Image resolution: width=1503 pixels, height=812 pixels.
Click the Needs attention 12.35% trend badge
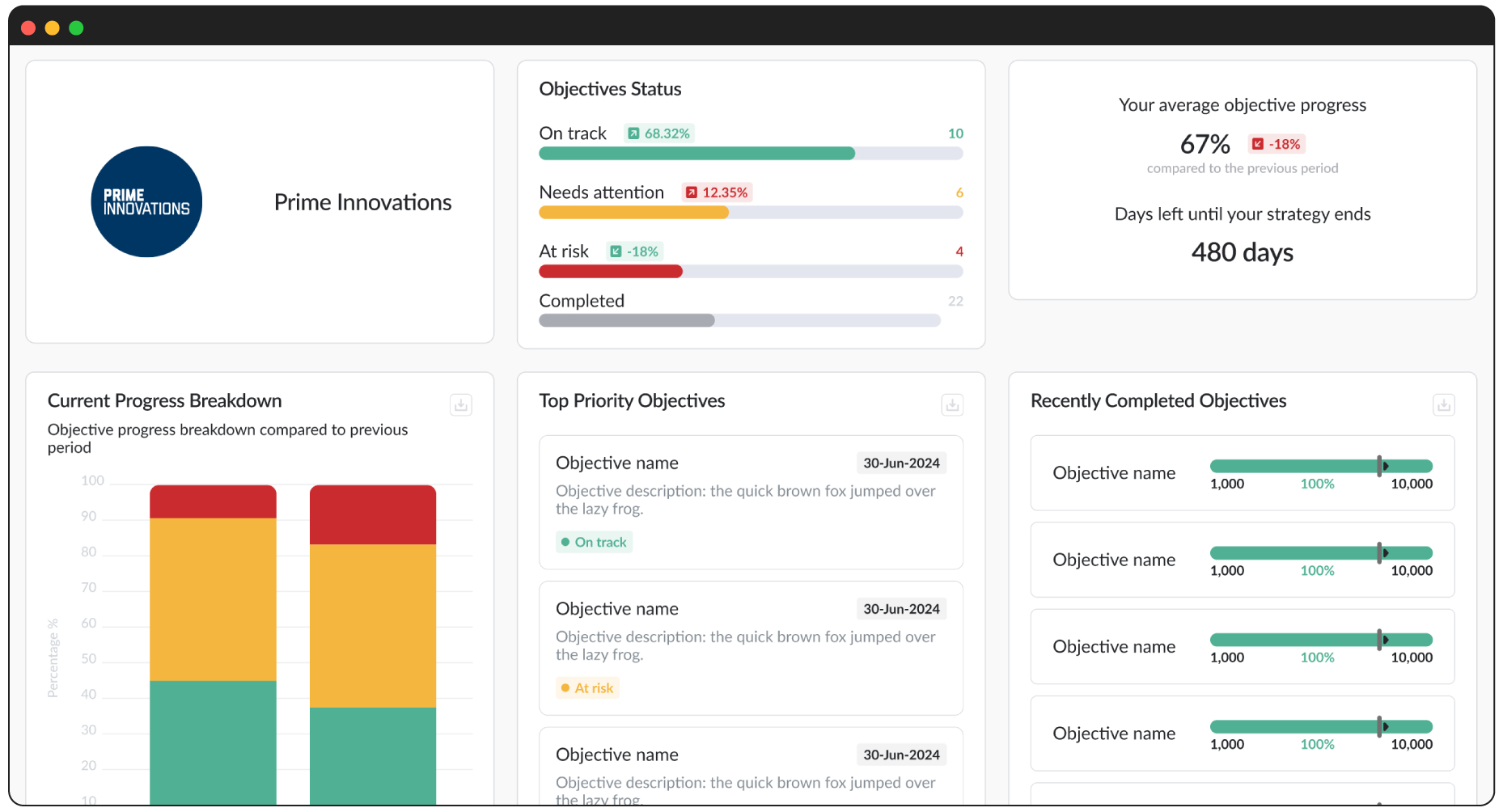[x=717, y=192]
